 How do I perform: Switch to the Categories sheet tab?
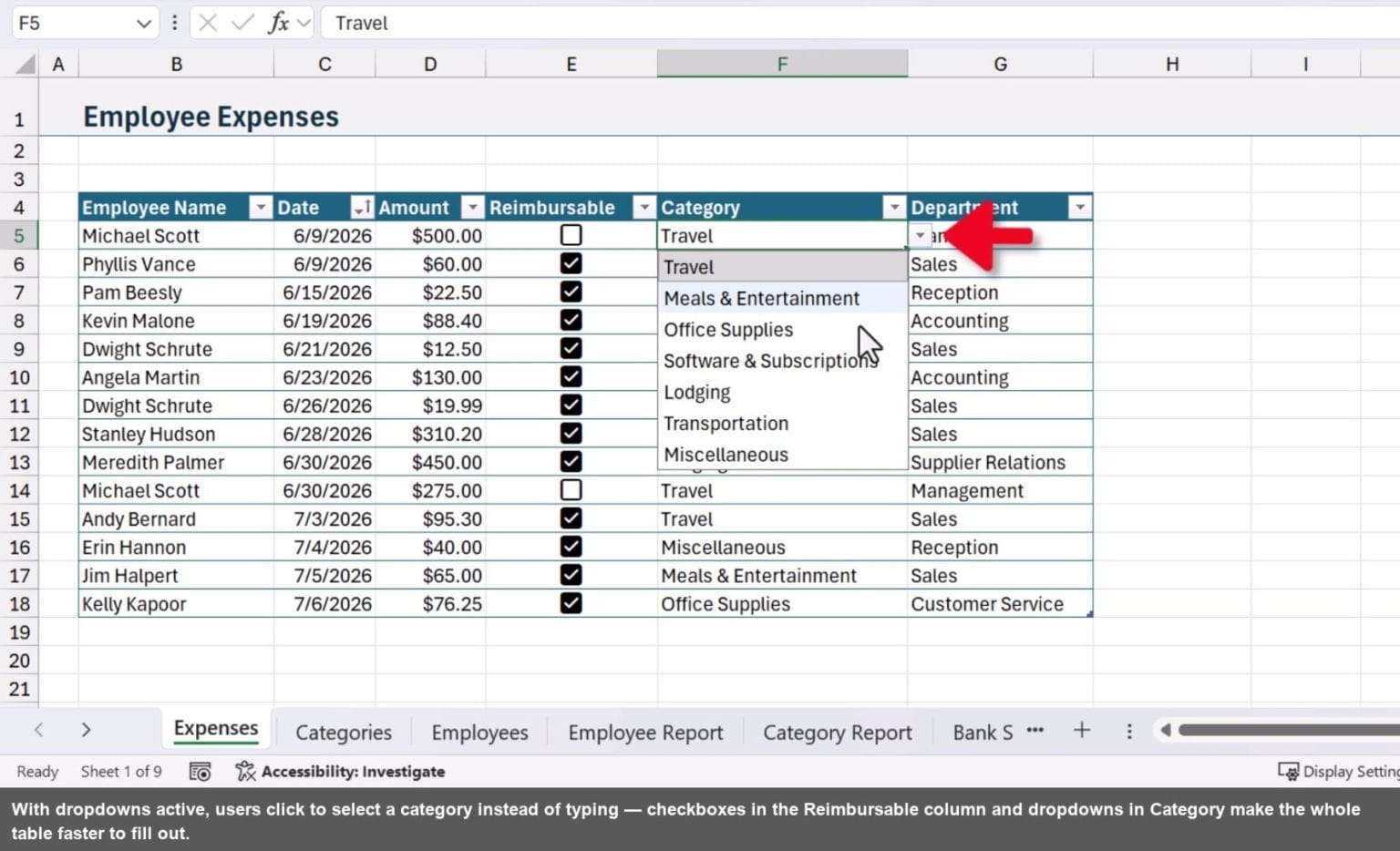344,733
